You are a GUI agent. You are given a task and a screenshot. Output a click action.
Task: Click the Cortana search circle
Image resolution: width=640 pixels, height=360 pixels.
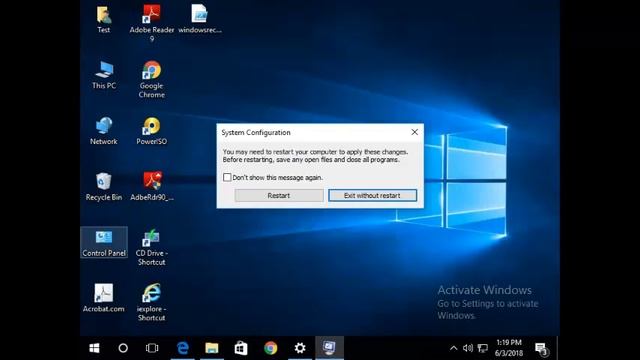123,348
